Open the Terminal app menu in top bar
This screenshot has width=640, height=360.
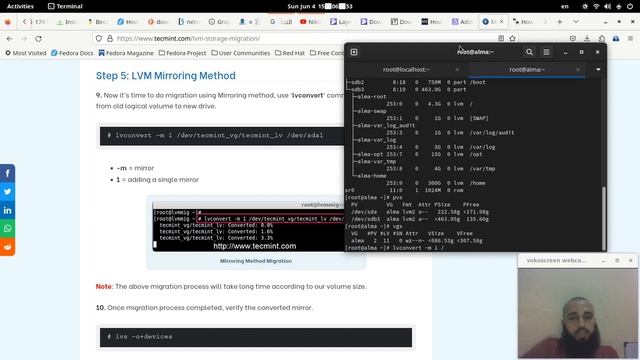(65, 6)
